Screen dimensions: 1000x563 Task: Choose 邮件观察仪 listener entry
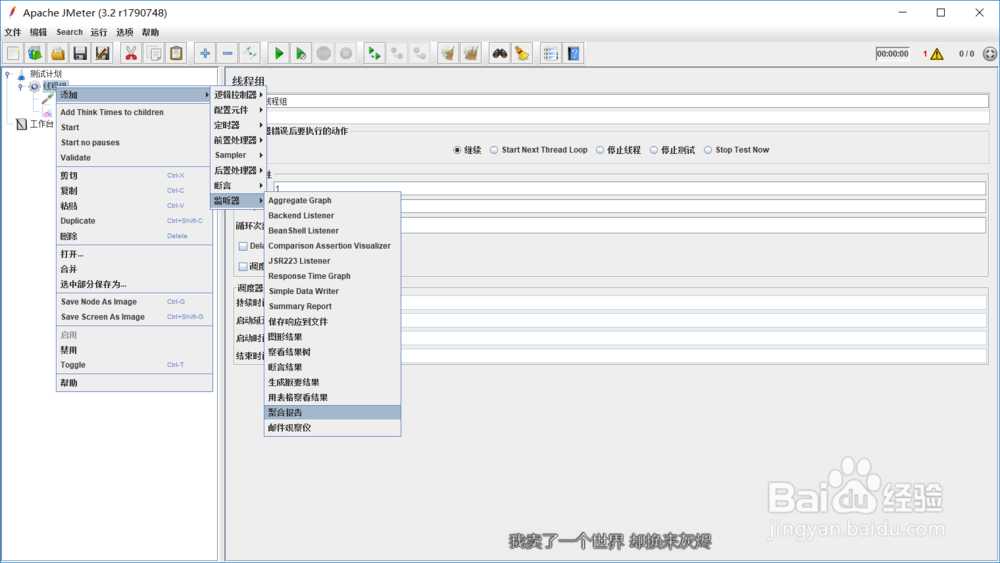(332, 428)
